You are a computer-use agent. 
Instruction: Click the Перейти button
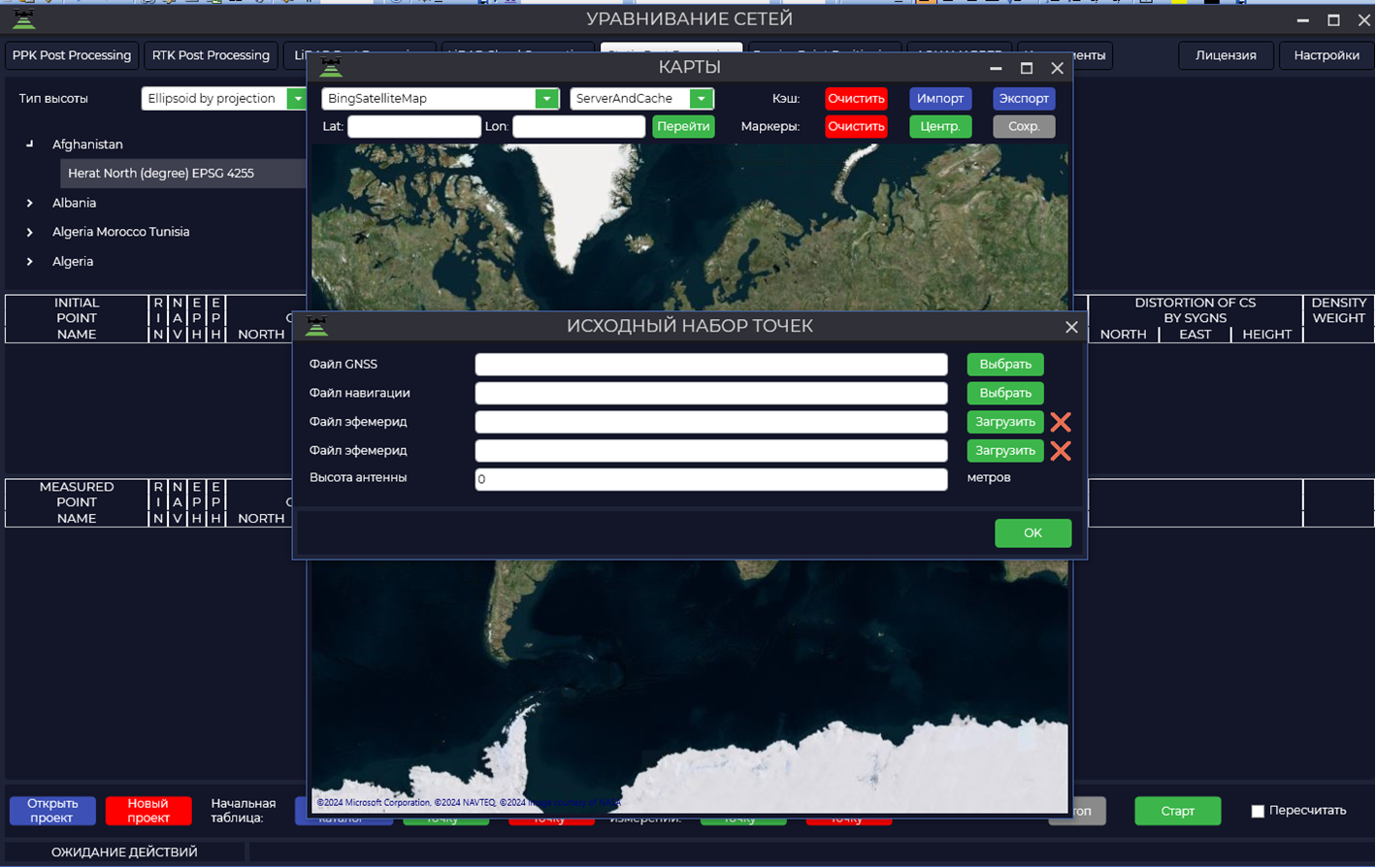pos(683,127)
